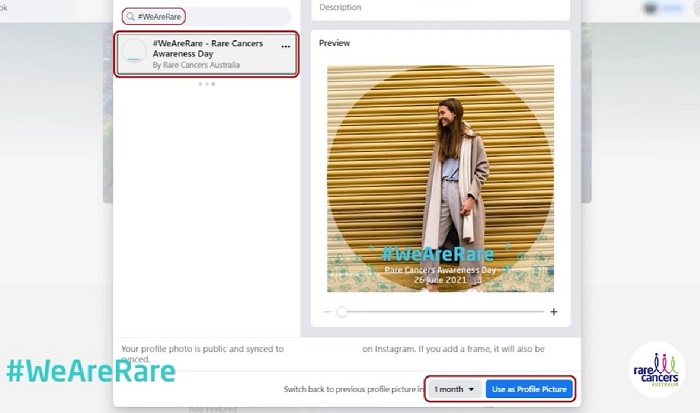Click the Rare Cancers Australia frame thumbnail
The image size is (700, 413).
tap(134, 51)
